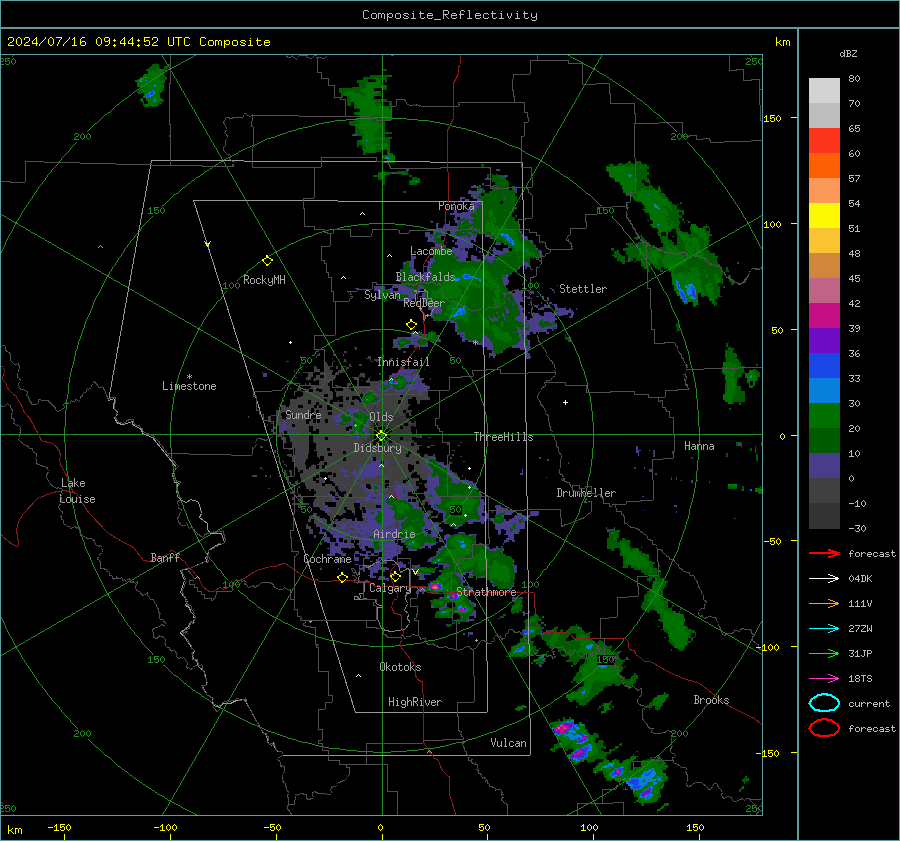The height and width of the screenshot is (841, 900).
Task: Click the yellow diamond marker below Cochrane
Action: pyautogui.click(x=343, y=578)
